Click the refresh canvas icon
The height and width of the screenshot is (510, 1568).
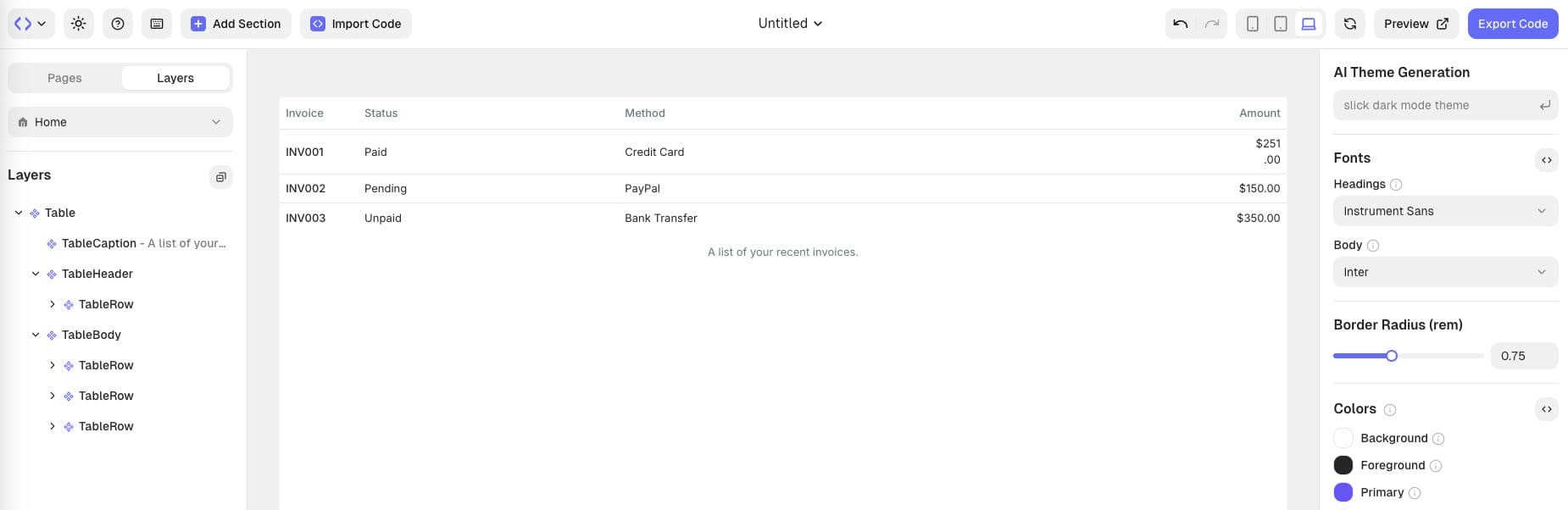click(x=1350, y=24)
